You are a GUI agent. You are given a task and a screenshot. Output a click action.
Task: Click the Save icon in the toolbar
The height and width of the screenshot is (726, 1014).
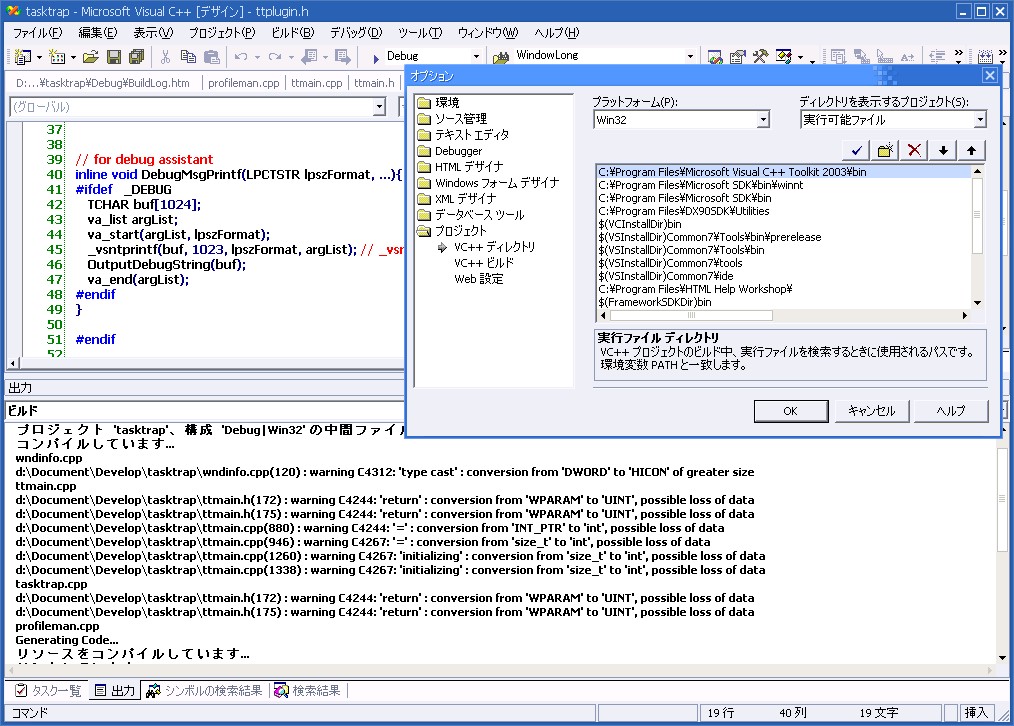tap(113, 57)
